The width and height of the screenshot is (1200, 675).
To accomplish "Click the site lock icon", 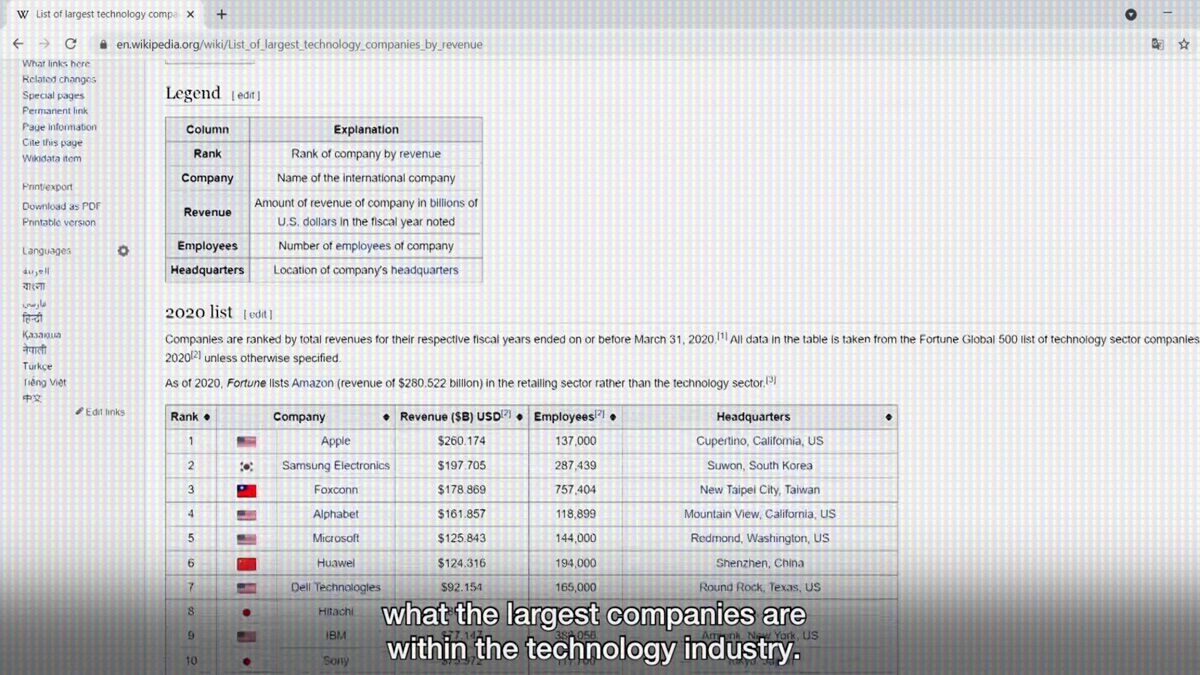I will pyautogui.click(x=103, y=45).
